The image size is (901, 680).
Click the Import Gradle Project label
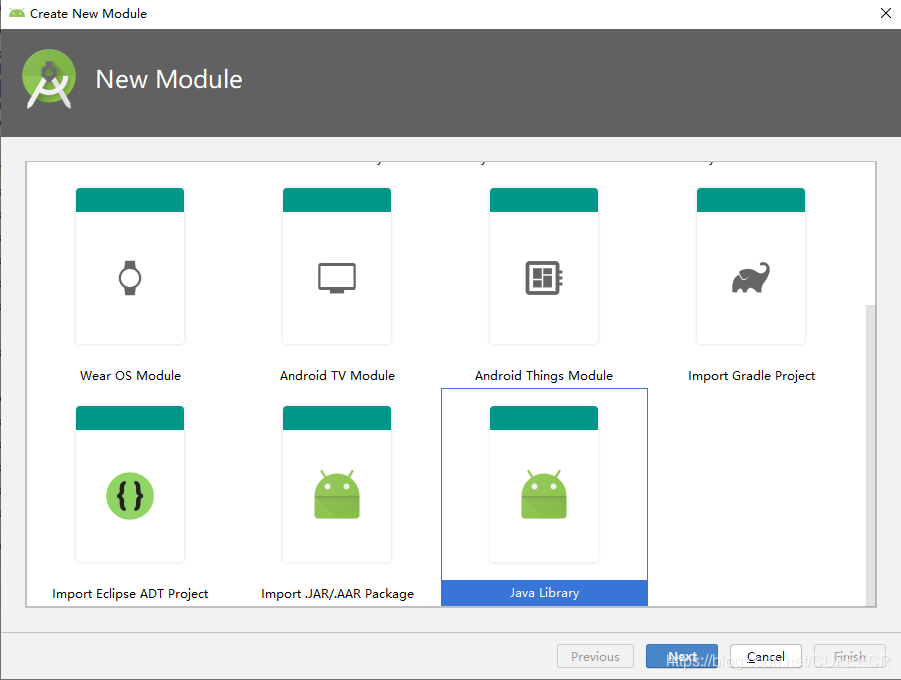[x=752, y=375]
